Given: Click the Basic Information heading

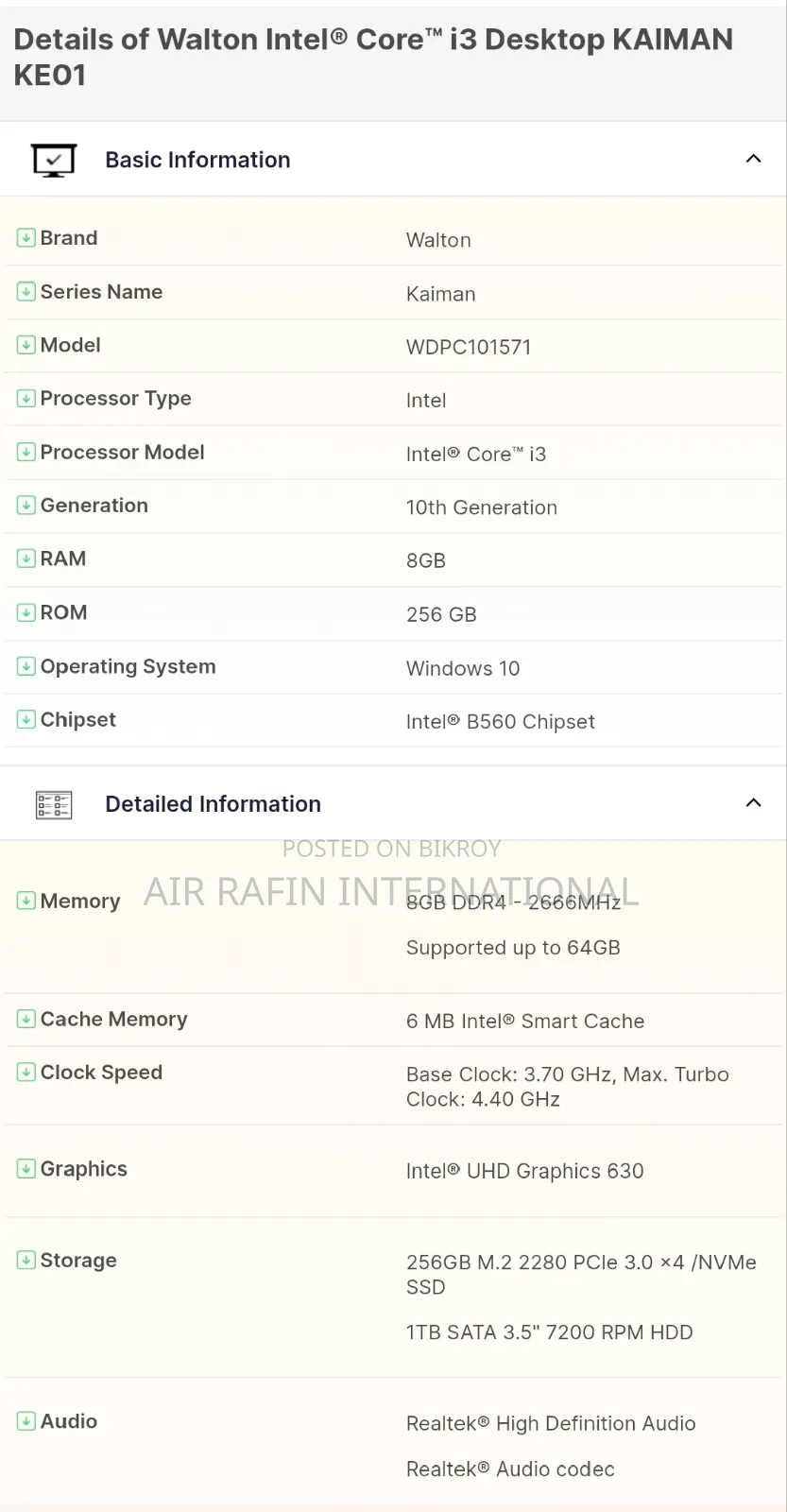Looking at the screenshot, I should click(197, 160).
